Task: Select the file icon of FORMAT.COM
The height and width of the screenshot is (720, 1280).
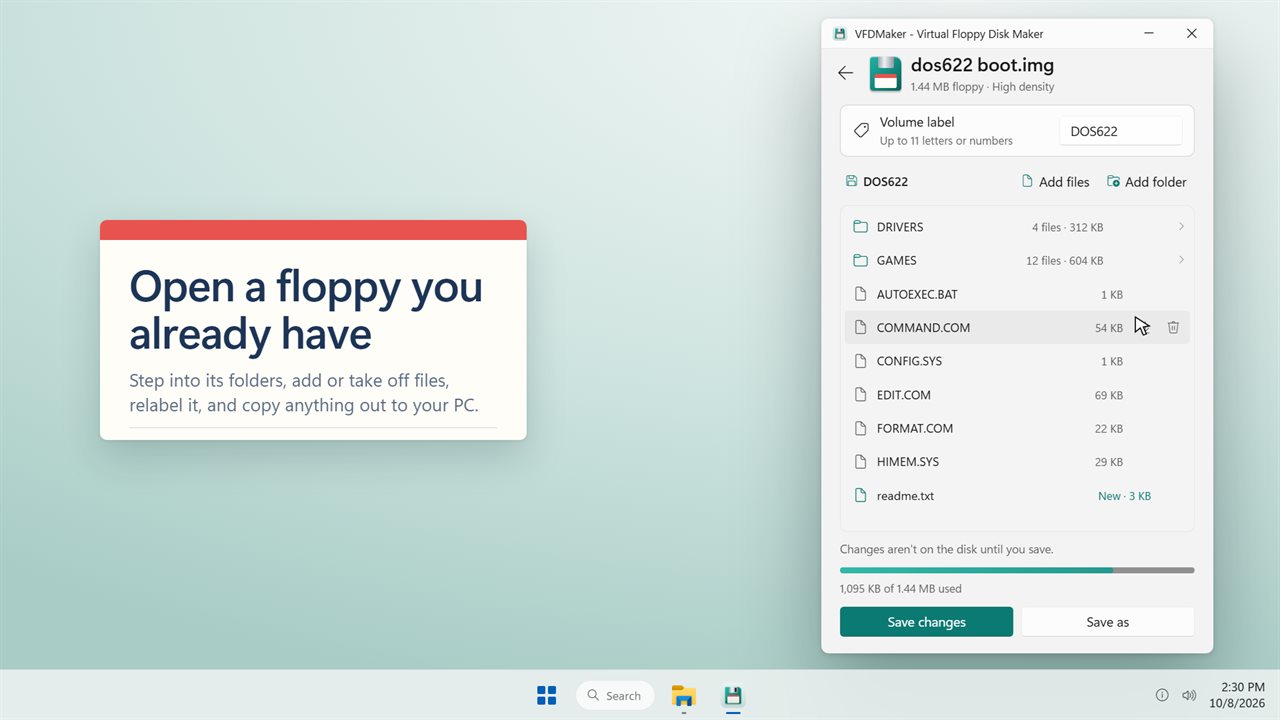Action: [x=860, y=428]
